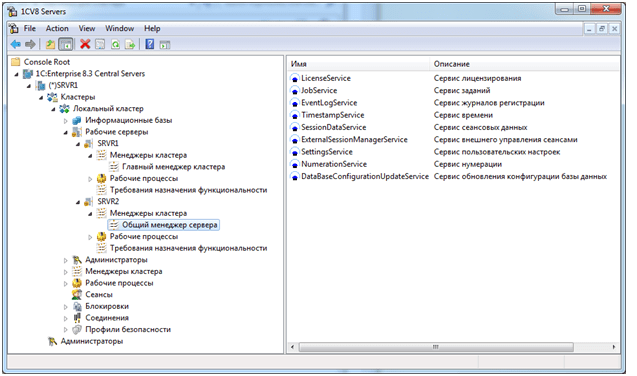This screenshot has width=637, height=376.
Task: Click the Профили безопасности shield icon
Action: [77, 329]
